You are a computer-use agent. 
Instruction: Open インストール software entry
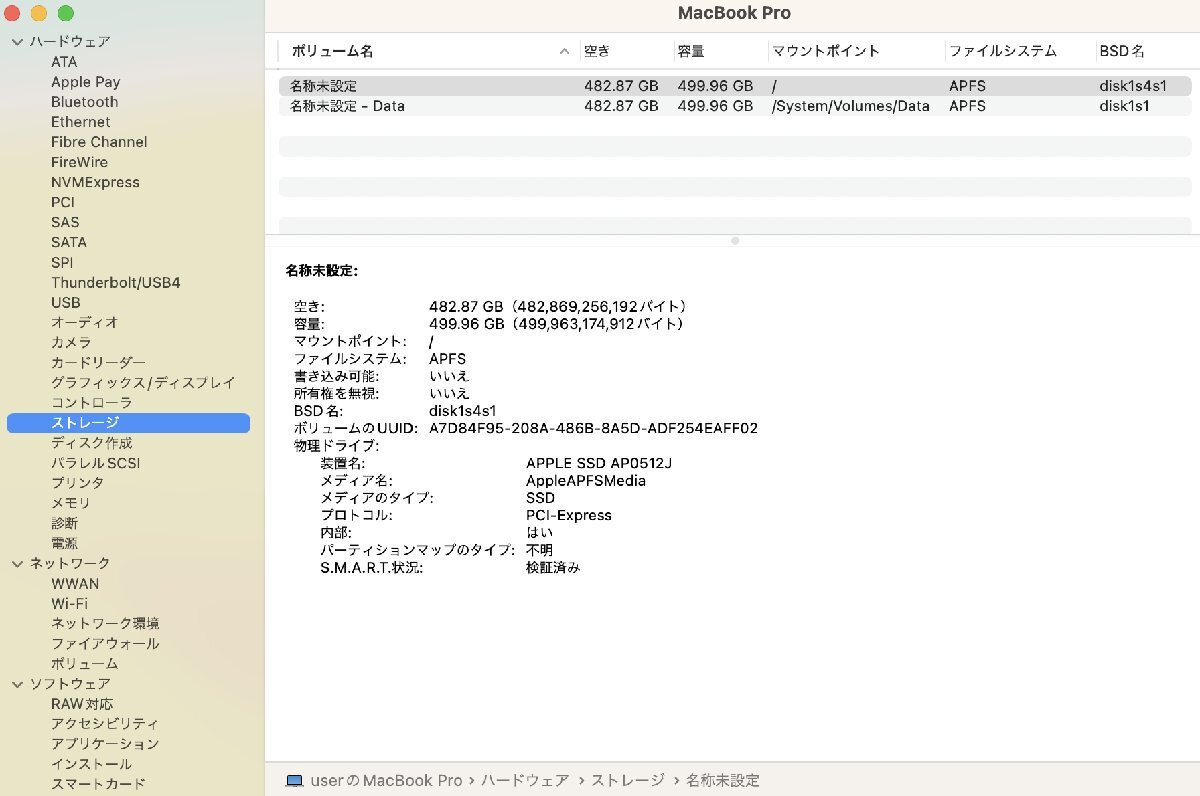click(x=91, y=764)
